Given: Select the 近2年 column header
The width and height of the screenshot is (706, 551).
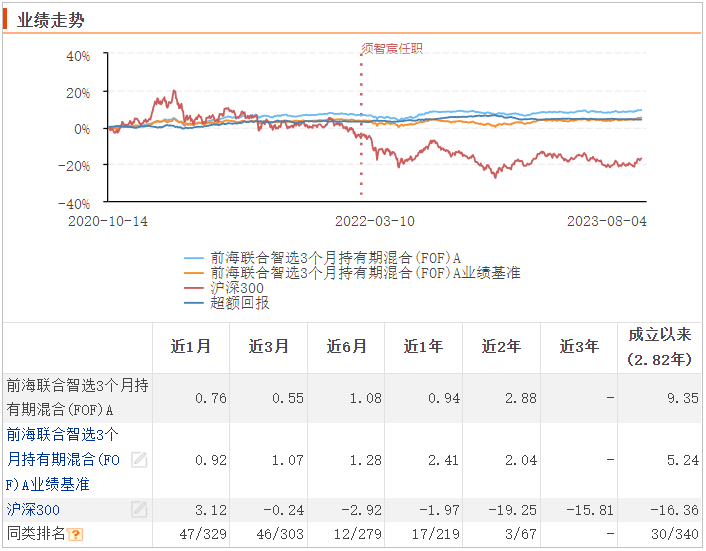Looking at the screenshot, I should [x=502, y=347].
